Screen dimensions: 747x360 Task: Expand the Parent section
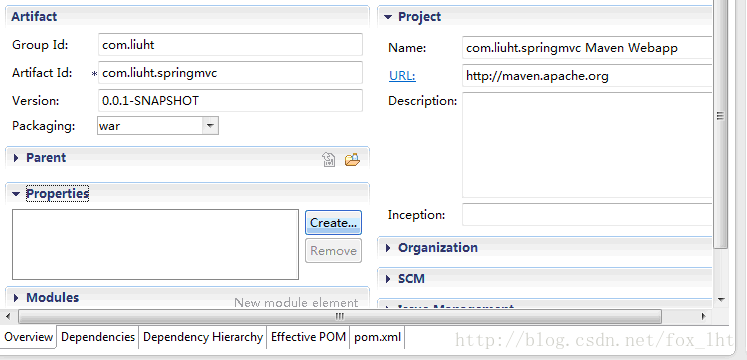tap(16, 158)
